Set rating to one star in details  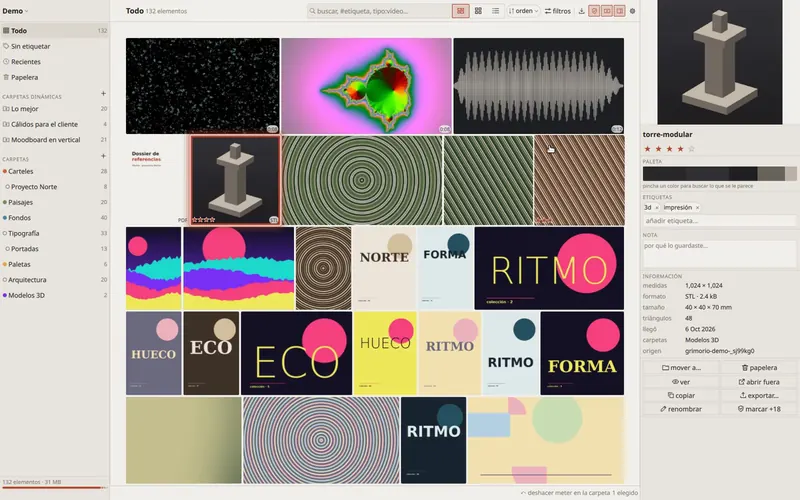[x=647, y=149]
